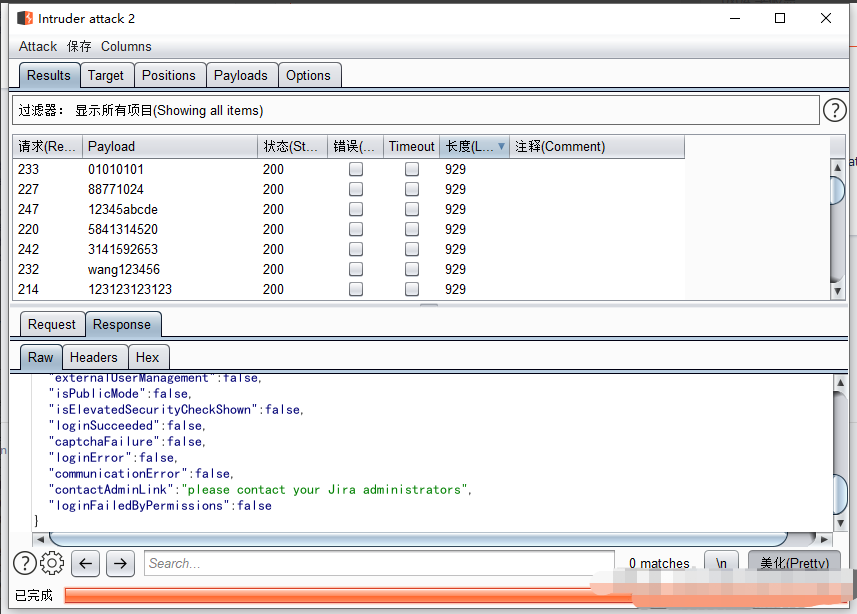Switch to the Options tab
Screen dimensions: 857x614
point(309,75)
